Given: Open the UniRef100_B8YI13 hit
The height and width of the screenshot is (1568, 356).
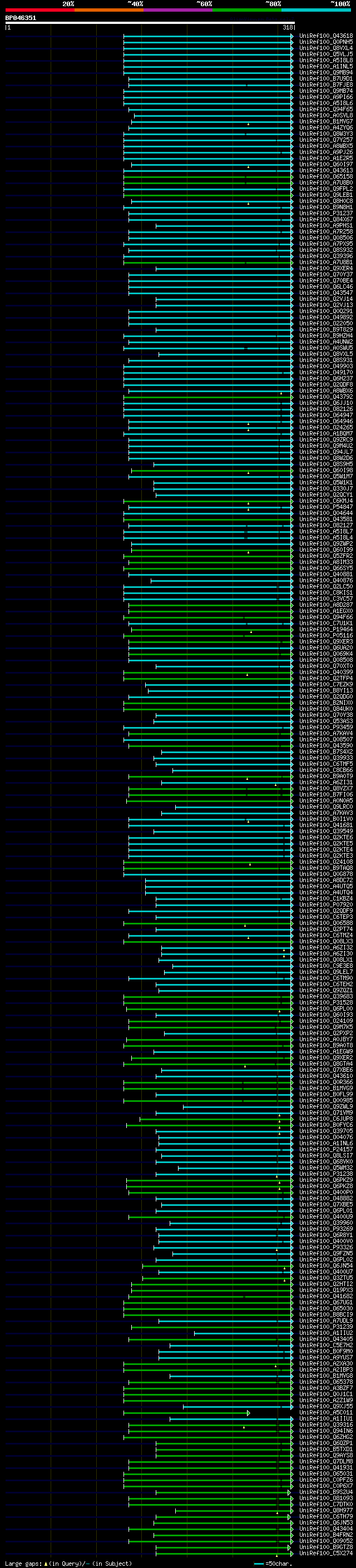Looking at the screenshot, I should tap(325, 691).
